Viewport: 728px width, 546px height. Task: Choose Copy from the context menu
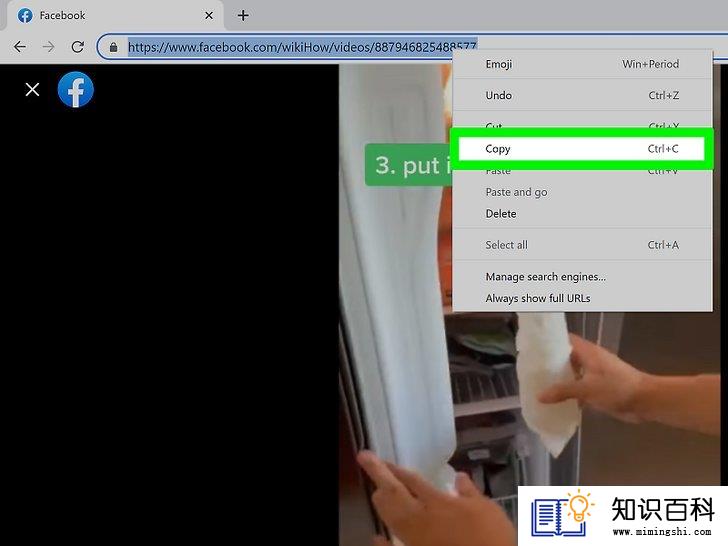(x=581, y=149)
